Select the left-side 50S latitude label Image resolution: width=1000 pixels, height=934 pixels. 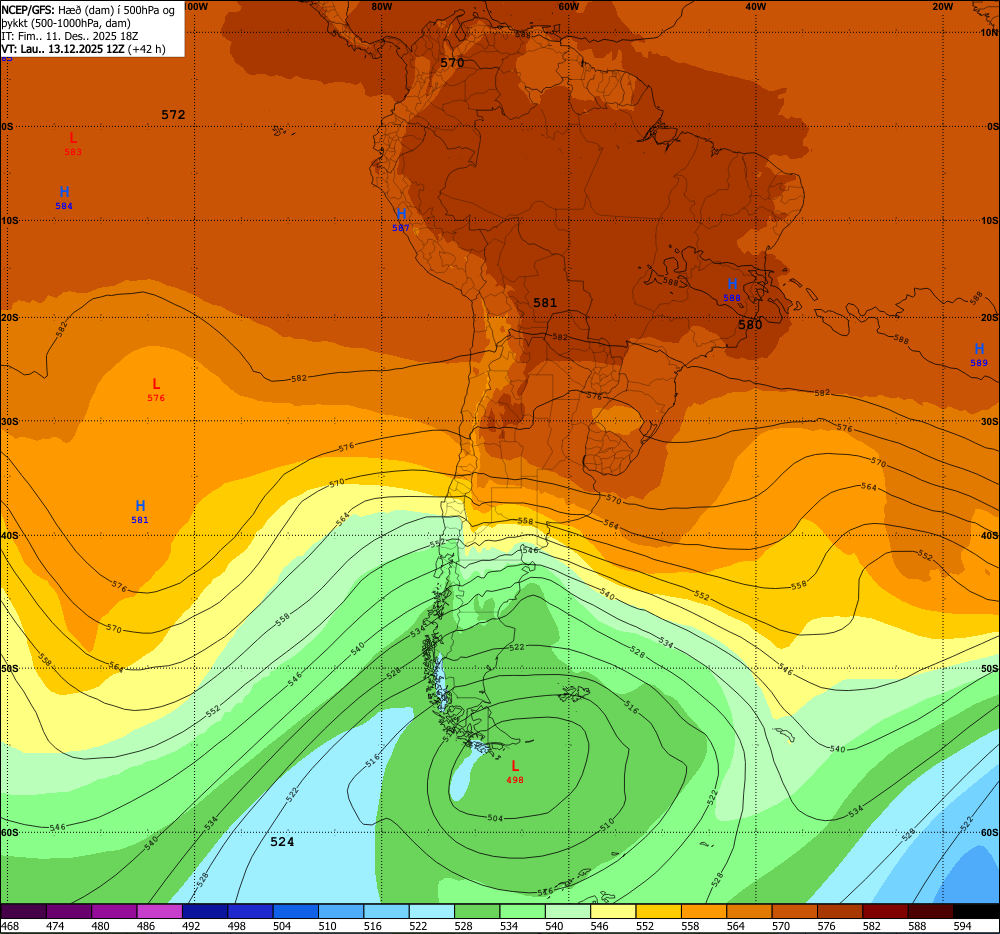9,669
